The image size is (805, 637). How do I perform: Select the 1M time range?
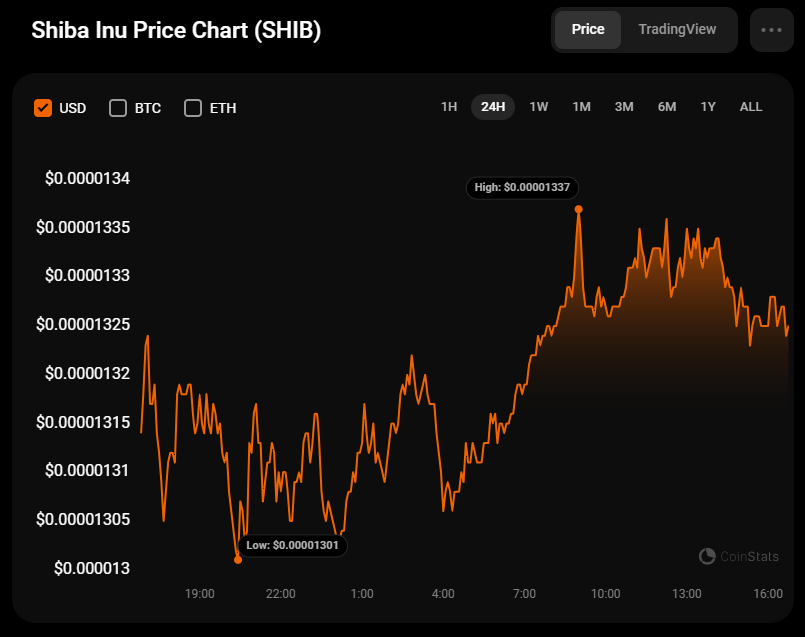click(581, 107)
